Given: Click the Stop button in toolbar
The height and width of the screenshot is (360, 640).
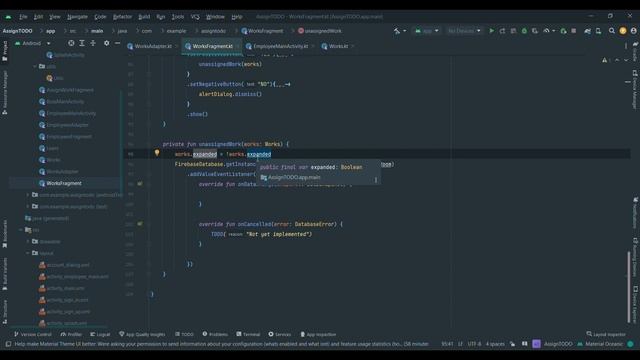Looking at the screenshot, I should (x=573, y=31).
